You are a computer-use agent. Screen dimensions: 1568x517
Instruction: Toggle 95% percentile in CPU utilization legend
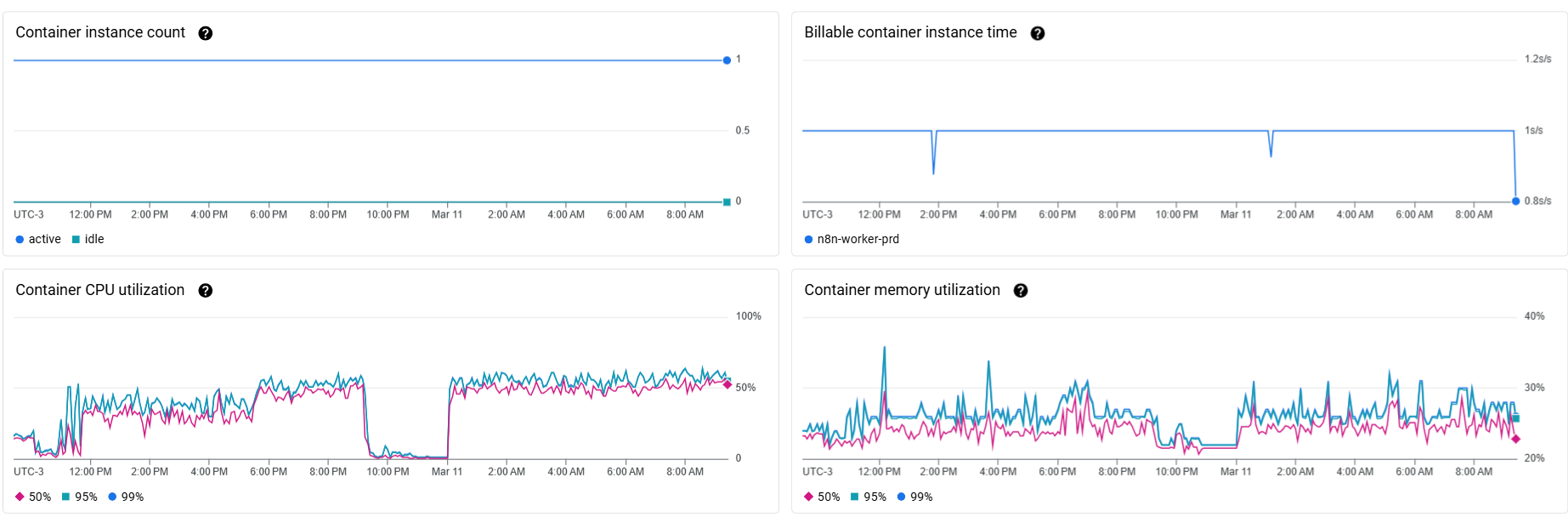pos(79,497)
